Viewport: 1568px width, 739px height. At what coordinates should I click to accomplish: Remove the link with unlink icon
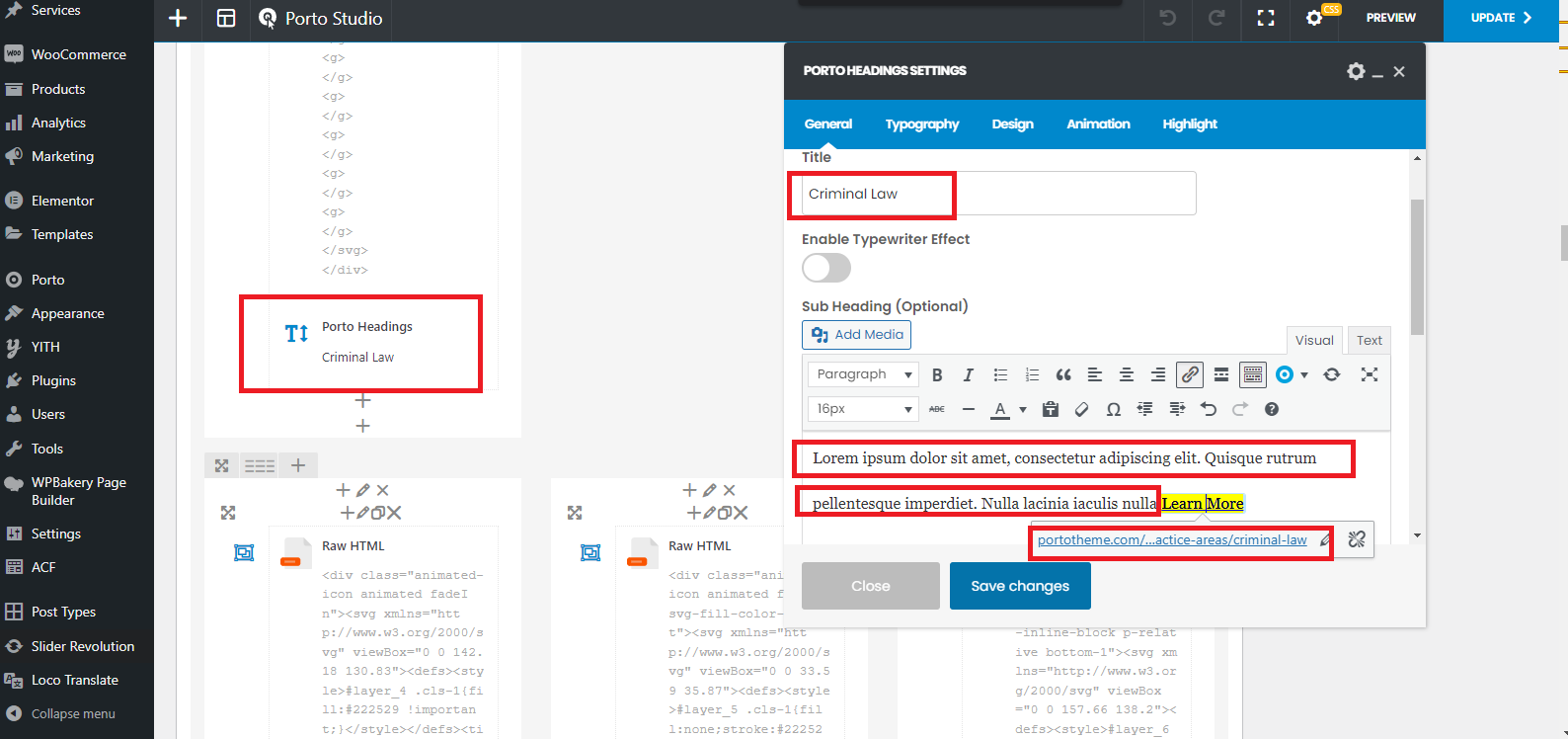pos(1357,539)
